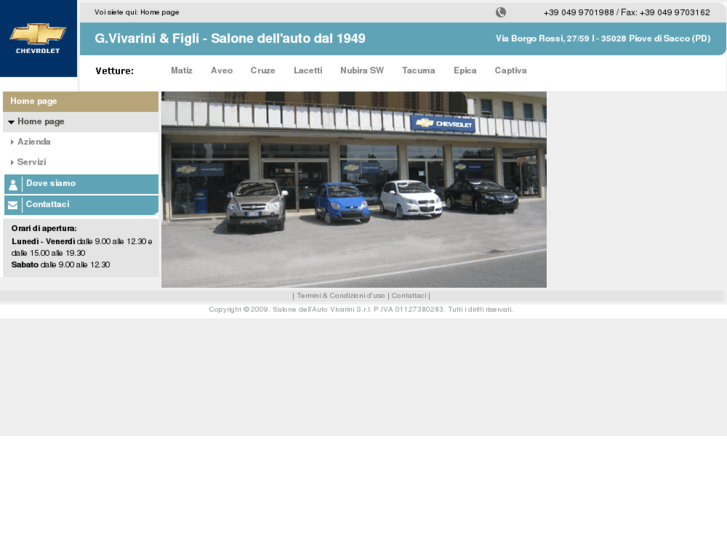Collapse the Home page arrow in sidebar
This screenshot has width=727, height=545.
11,122
